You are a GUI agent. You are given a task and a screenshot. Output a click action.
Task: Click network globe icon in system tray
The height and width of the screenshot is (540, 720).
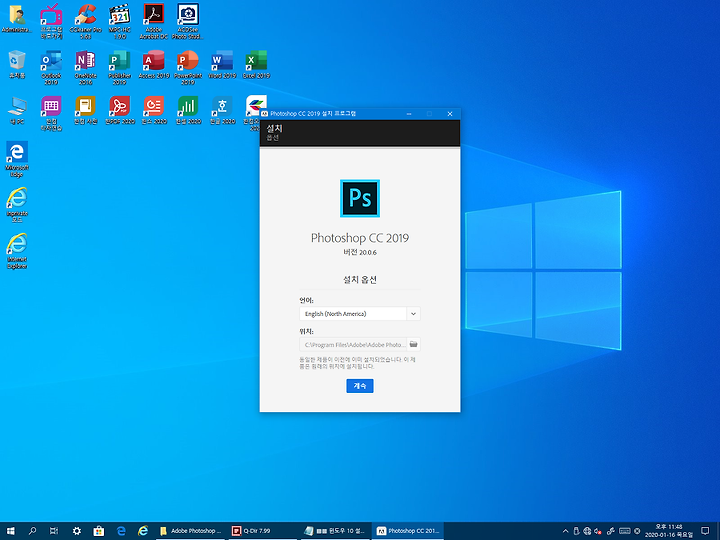coord(587,531)
